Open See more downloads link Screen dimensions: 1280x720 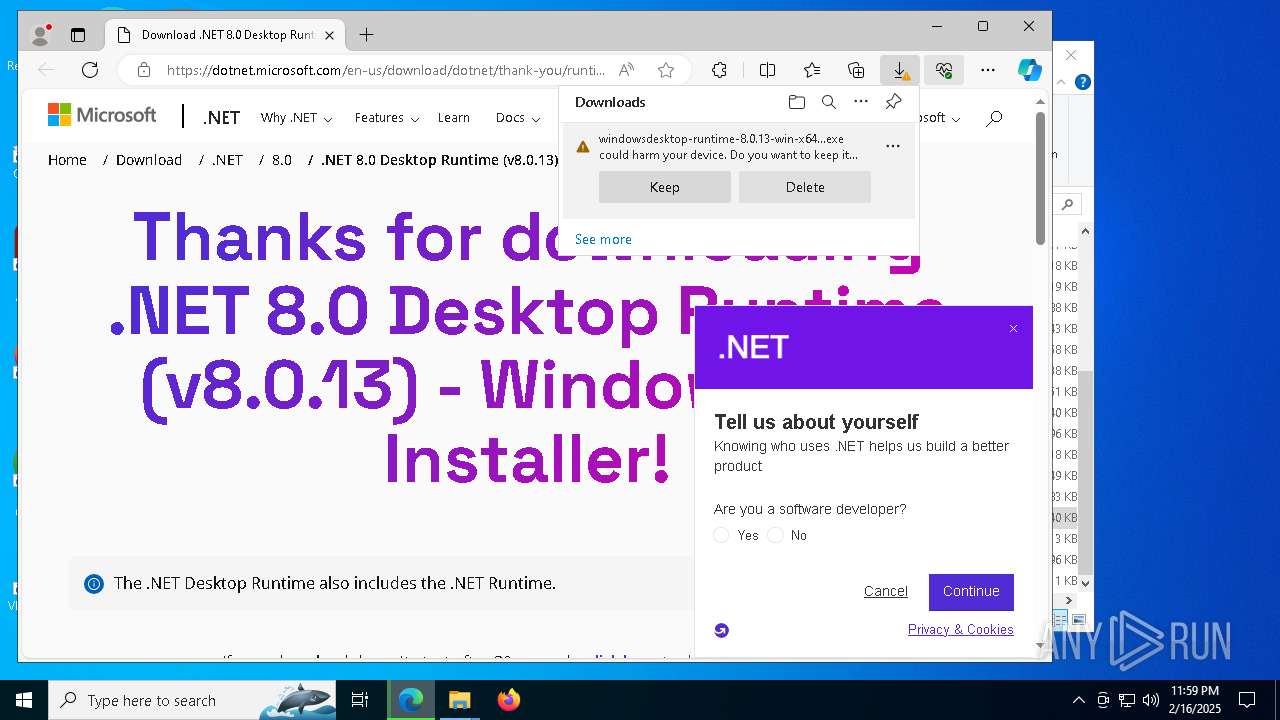pos(603,239)
